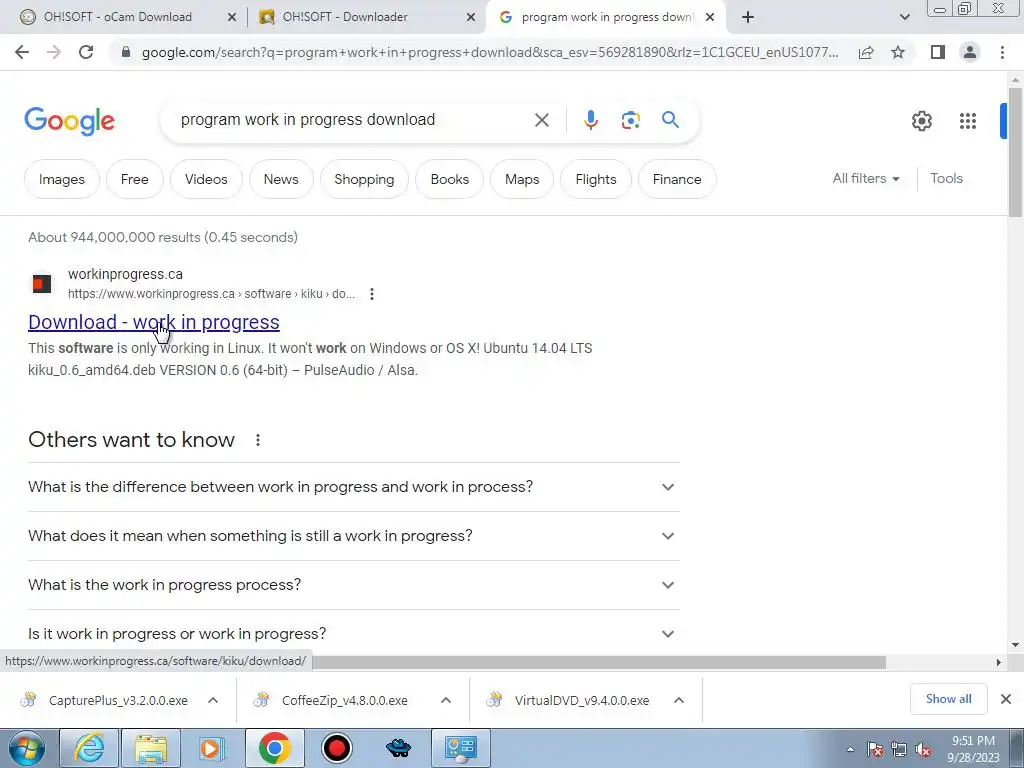Click the oCam recorder taskbar icon
The width and height of the screenshot is (1024, 768).
(337, 748)
